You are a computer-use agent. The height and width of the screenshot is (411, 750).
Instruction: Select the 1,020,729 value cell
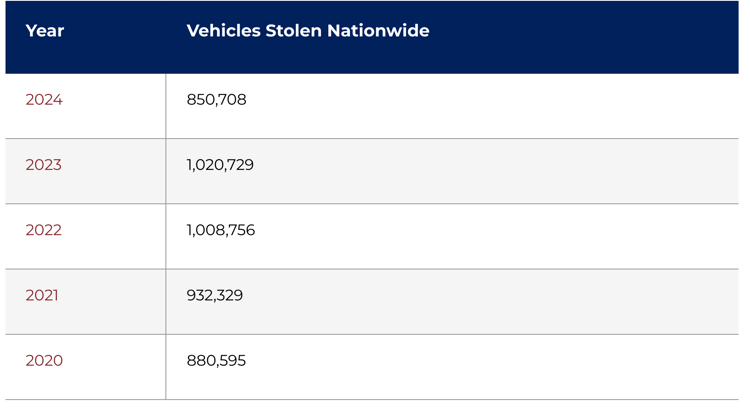(220, 165)
